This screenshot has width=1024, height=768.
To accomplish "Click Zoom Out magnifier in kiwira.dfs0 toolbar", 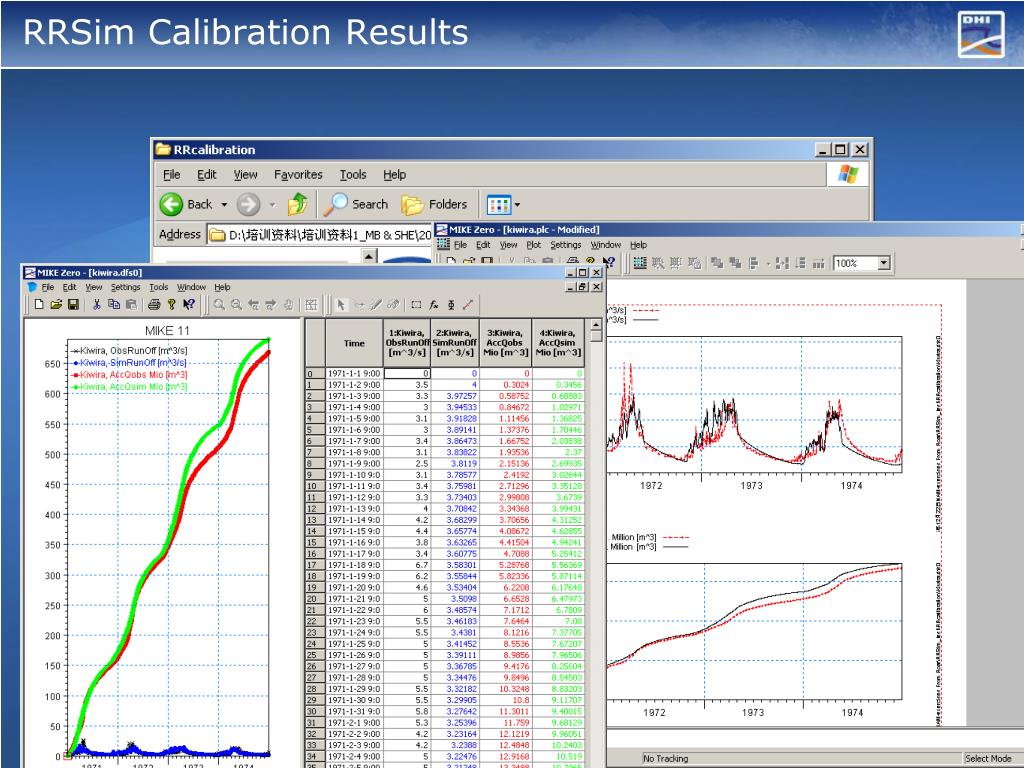I will (236, 304).
